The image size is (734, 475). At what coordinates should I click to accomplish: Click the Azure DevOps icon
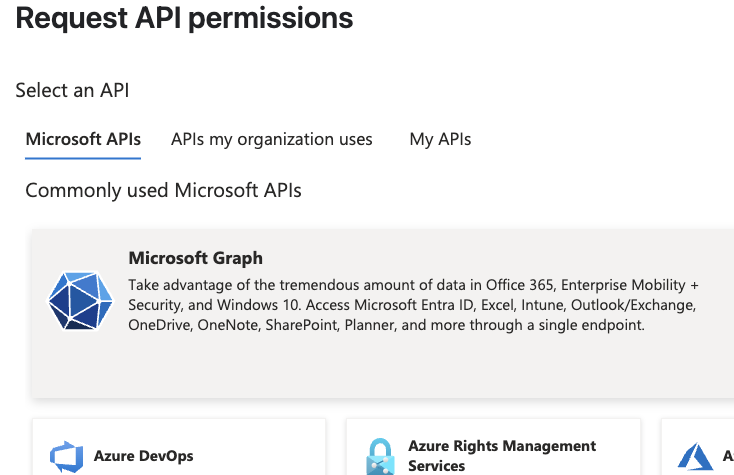tap(66, 456)
